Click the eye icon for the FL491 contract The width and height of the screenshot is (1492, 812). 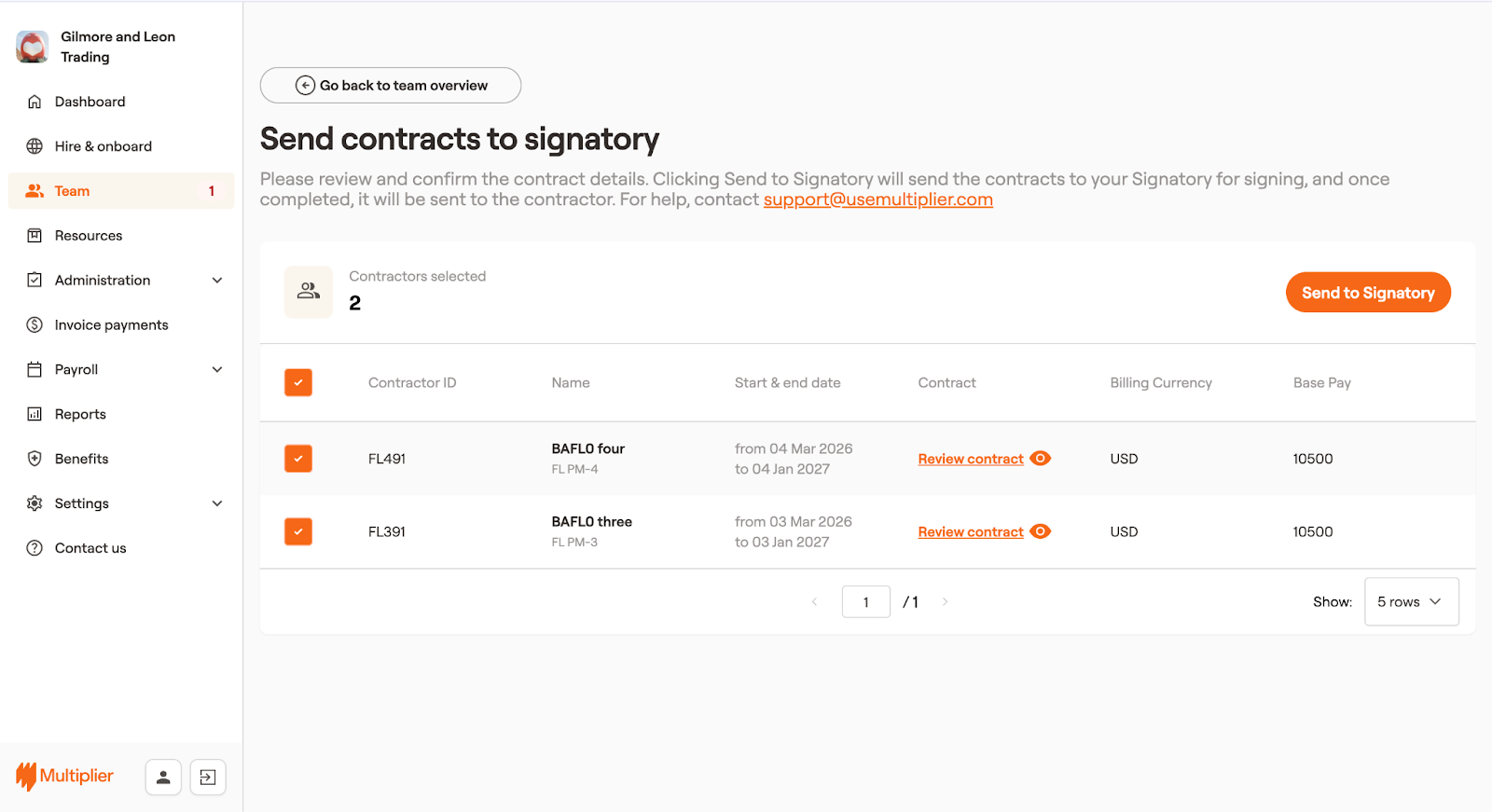[x=1041, y=458]
